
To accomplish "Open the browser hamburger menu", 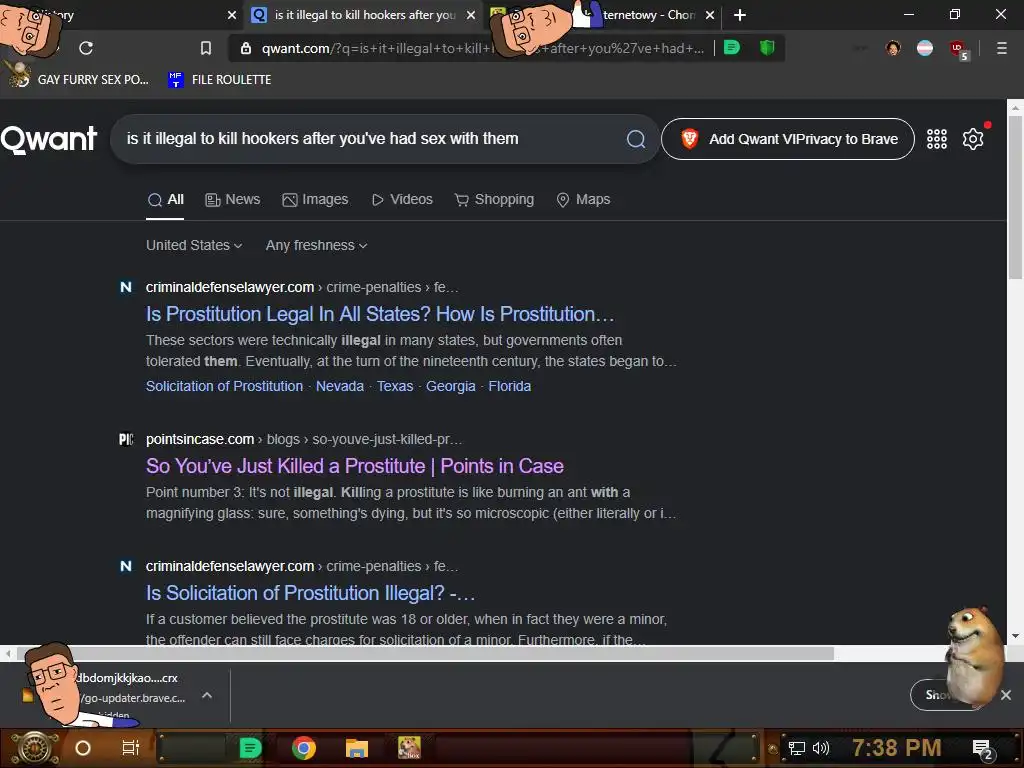I will [x=1002, y=48].
